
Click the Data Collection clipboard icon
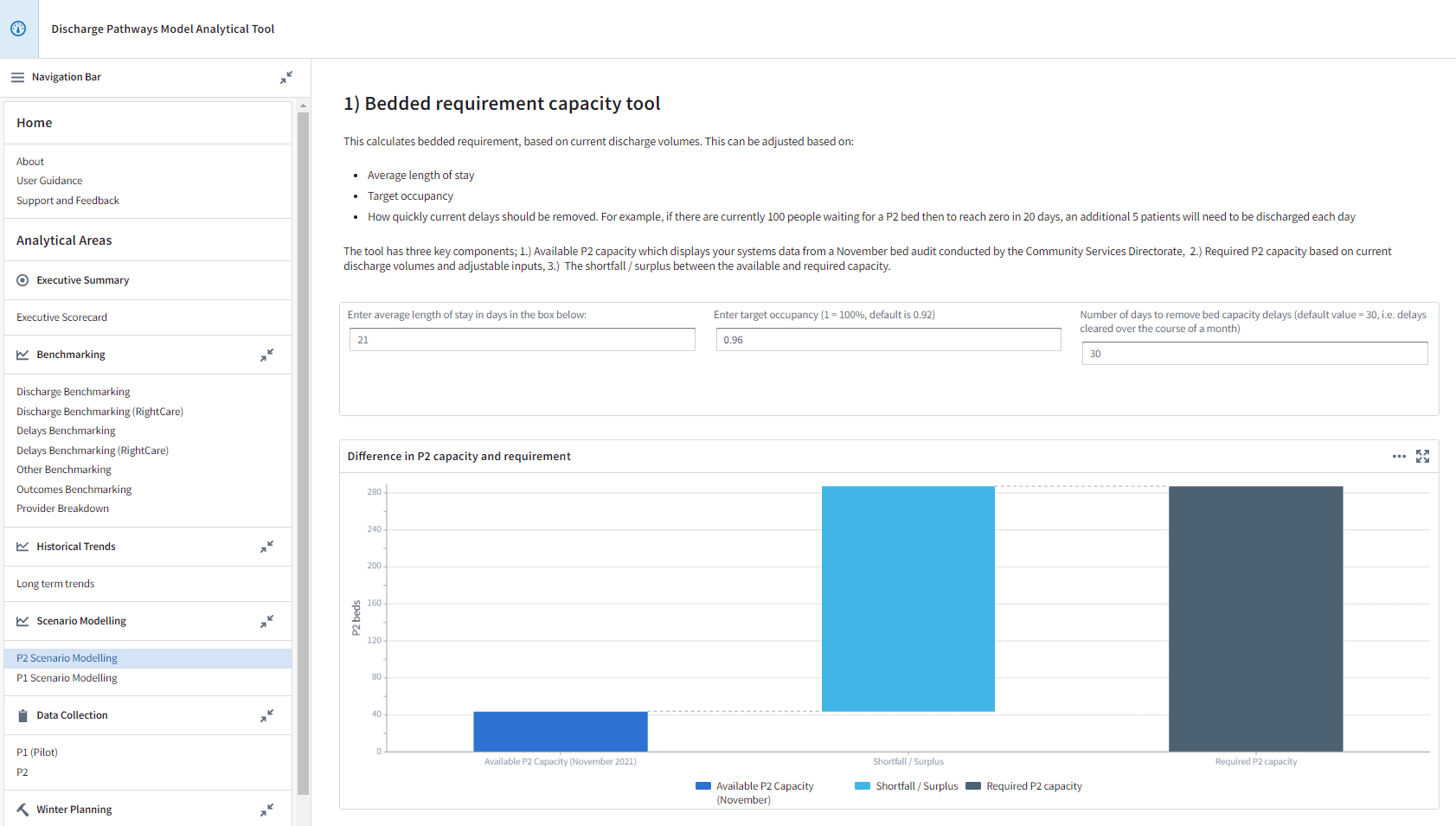[22, 715]
